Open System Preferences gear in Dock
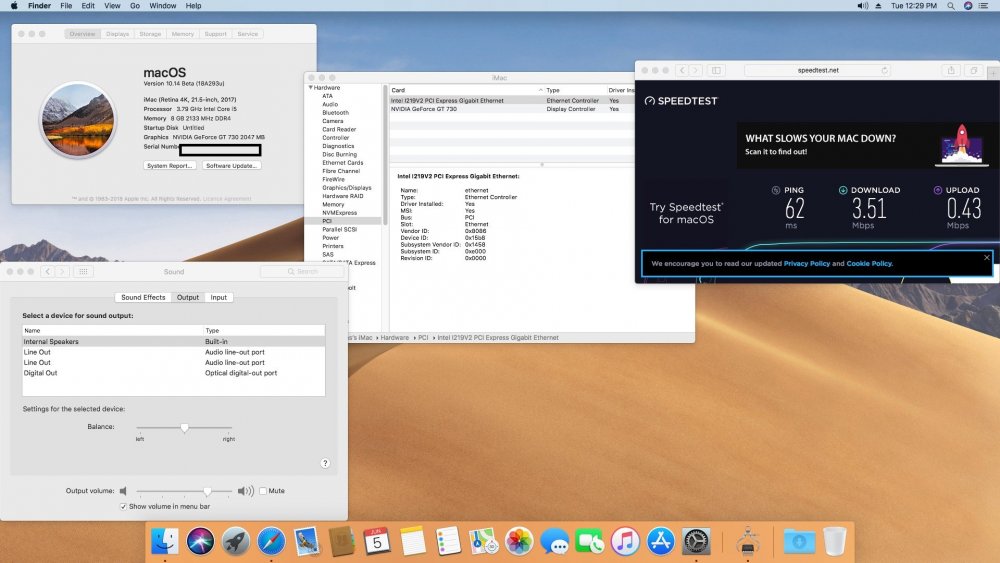 point(696,541)
